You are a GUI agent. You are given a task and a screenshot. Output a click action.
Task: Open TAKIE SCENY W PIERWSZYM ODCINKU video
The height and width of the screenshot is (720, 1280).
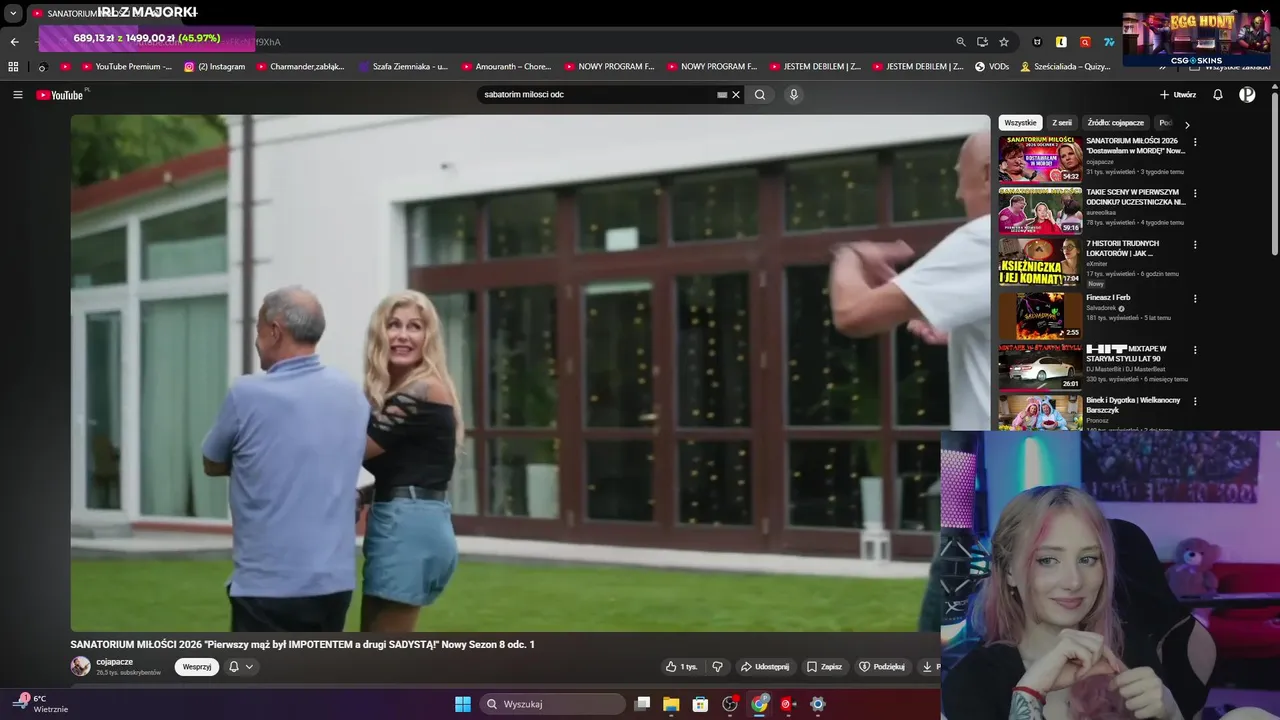pos(1040,210)
